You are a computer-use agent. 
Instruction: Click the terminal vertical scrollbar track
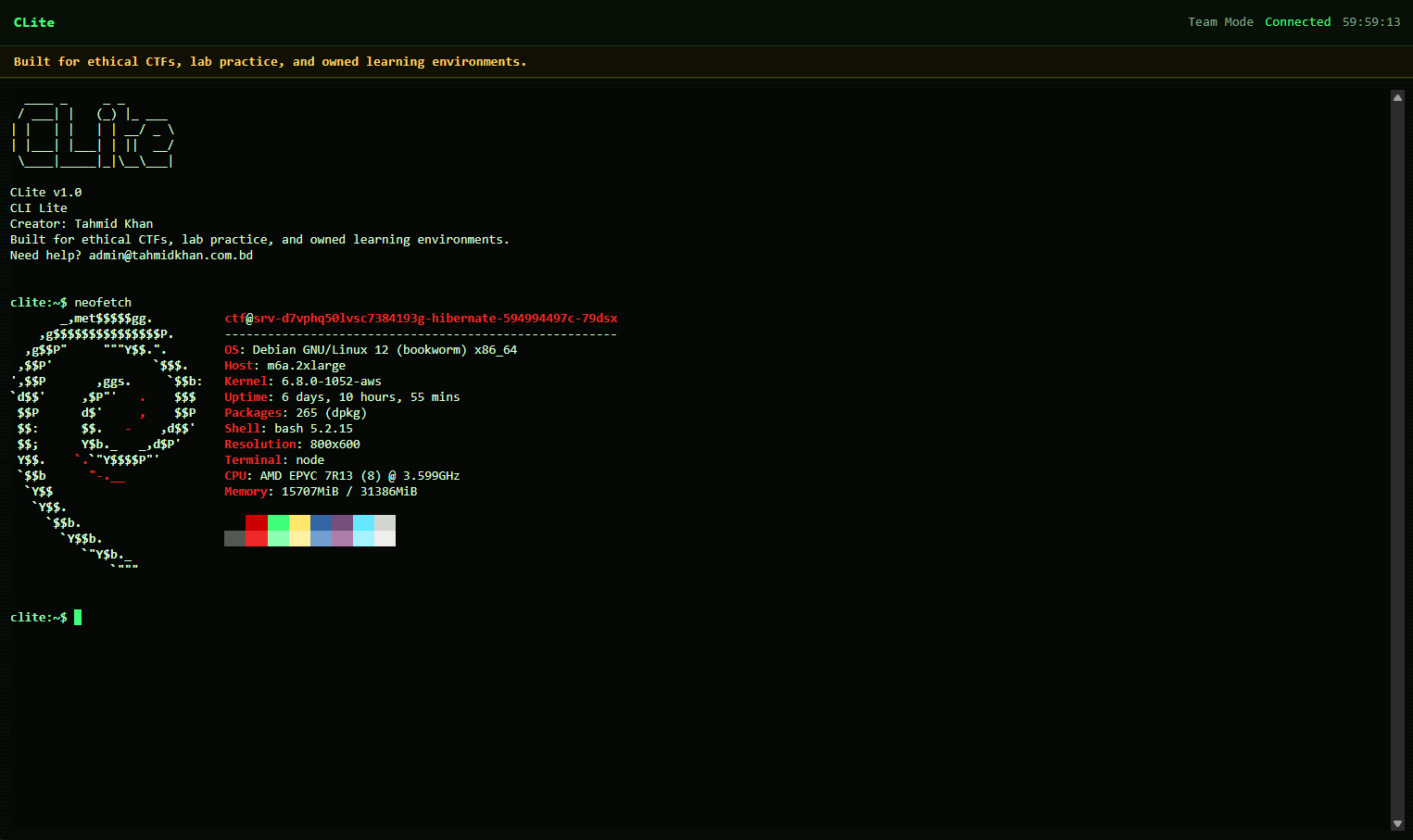[1397, 459]
